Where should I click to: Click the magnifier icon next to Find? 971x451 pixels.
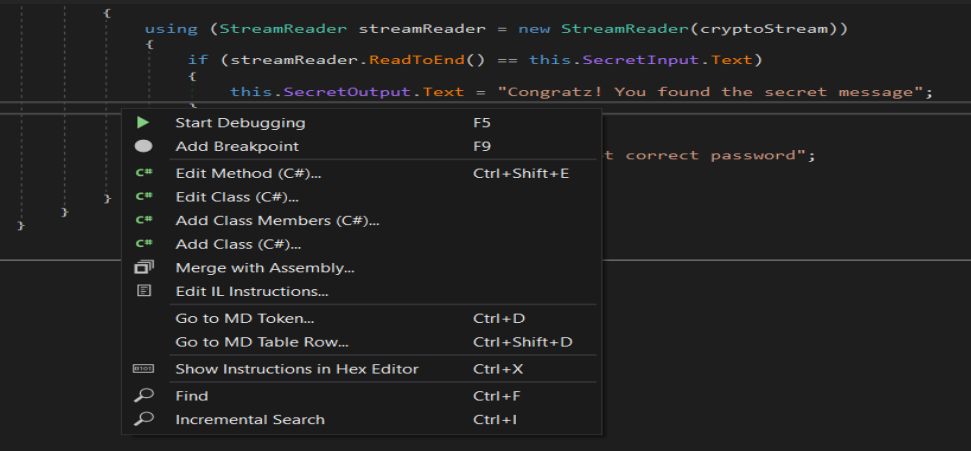tap(143, 396)
